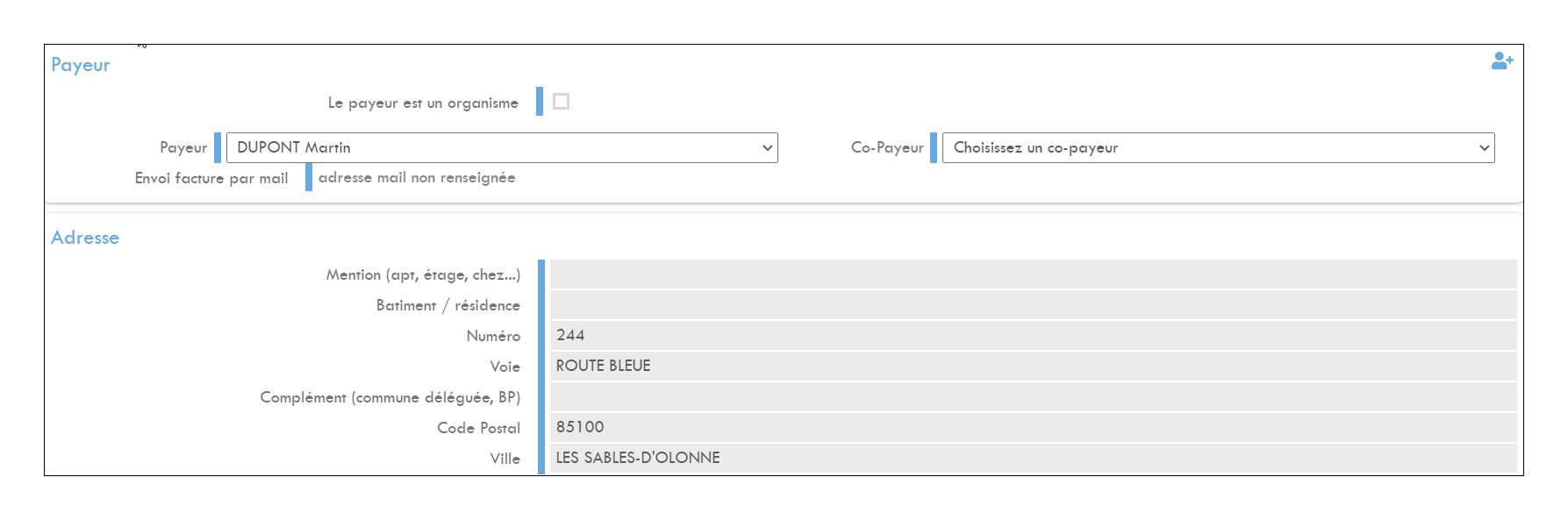Screen dimensions: 1568x520
Task: Click the Voie field with ROUTE BLEUE
Action: (x=1033, y=367)
